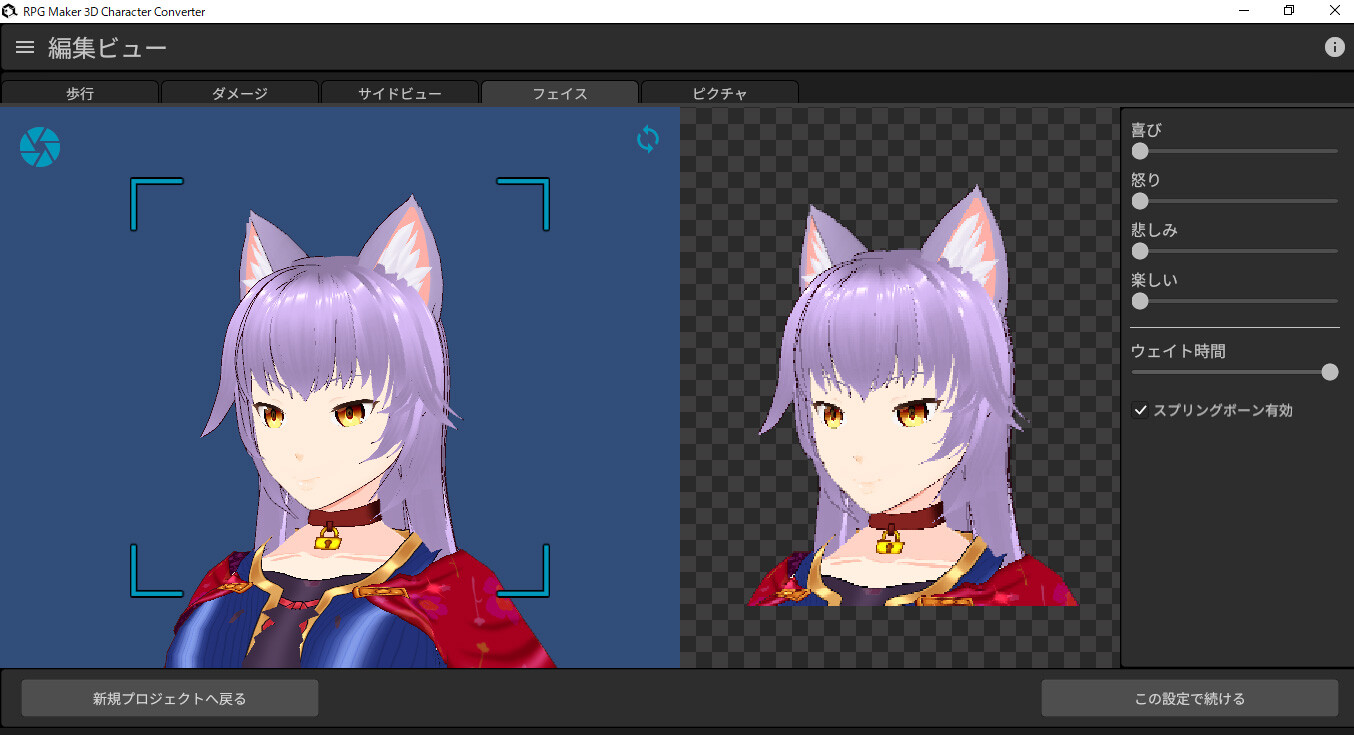
Task: Open the hamburger menu
Action: click(25, 47)
